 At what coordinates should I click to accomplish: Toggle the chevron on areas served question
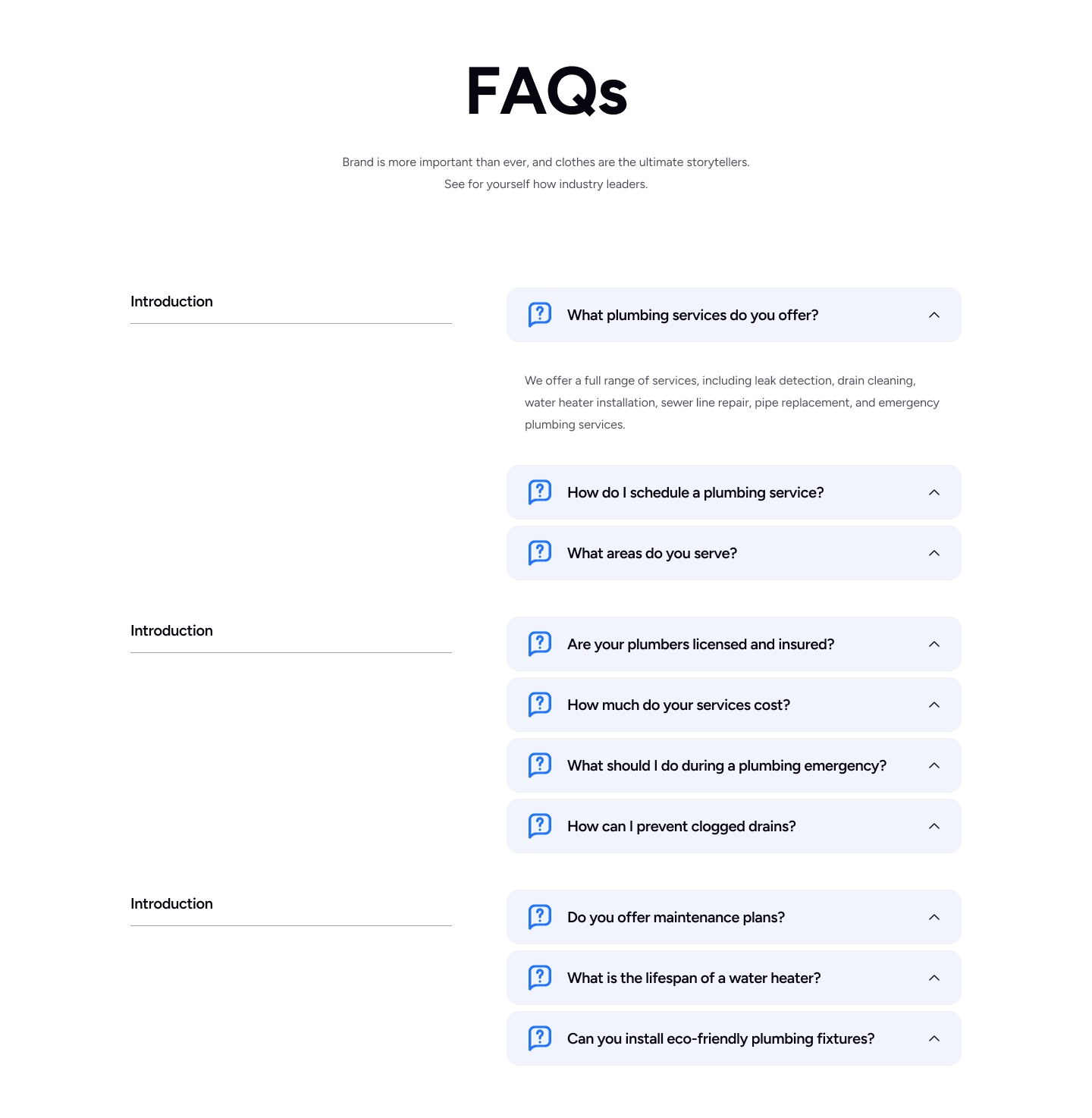point(934,552)
